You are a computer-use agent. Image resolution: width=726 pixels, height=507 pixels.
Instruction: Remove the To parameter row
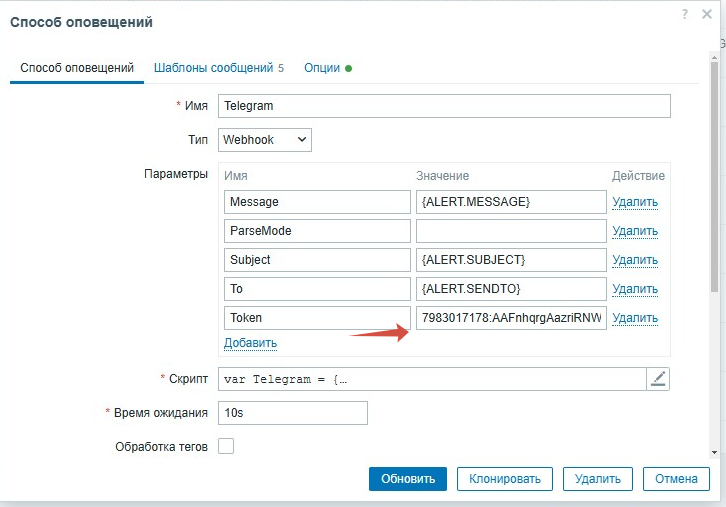pos(635,289)
